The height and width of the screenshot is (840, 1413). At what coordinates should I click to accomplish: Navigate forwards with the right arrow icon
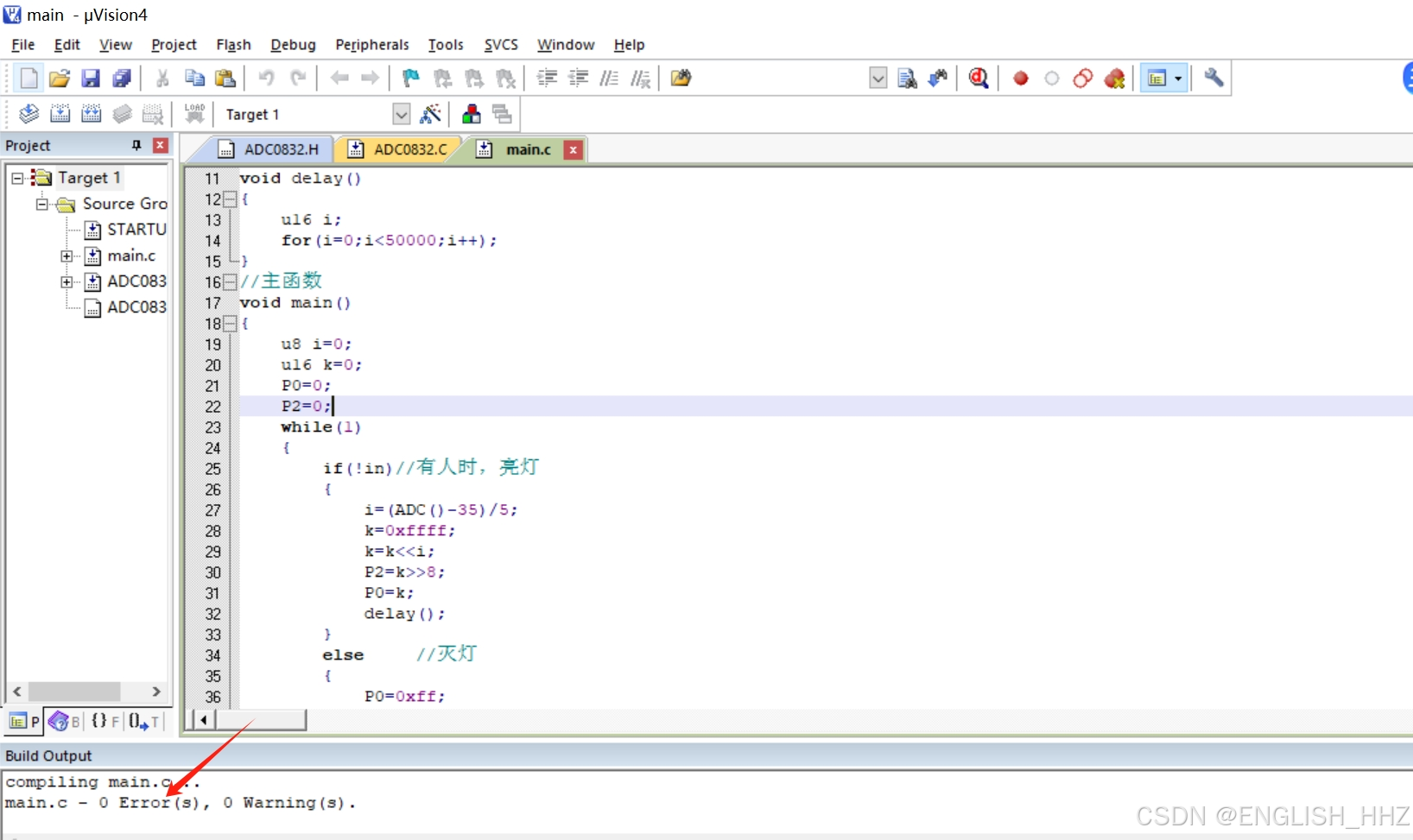[371, 79]
